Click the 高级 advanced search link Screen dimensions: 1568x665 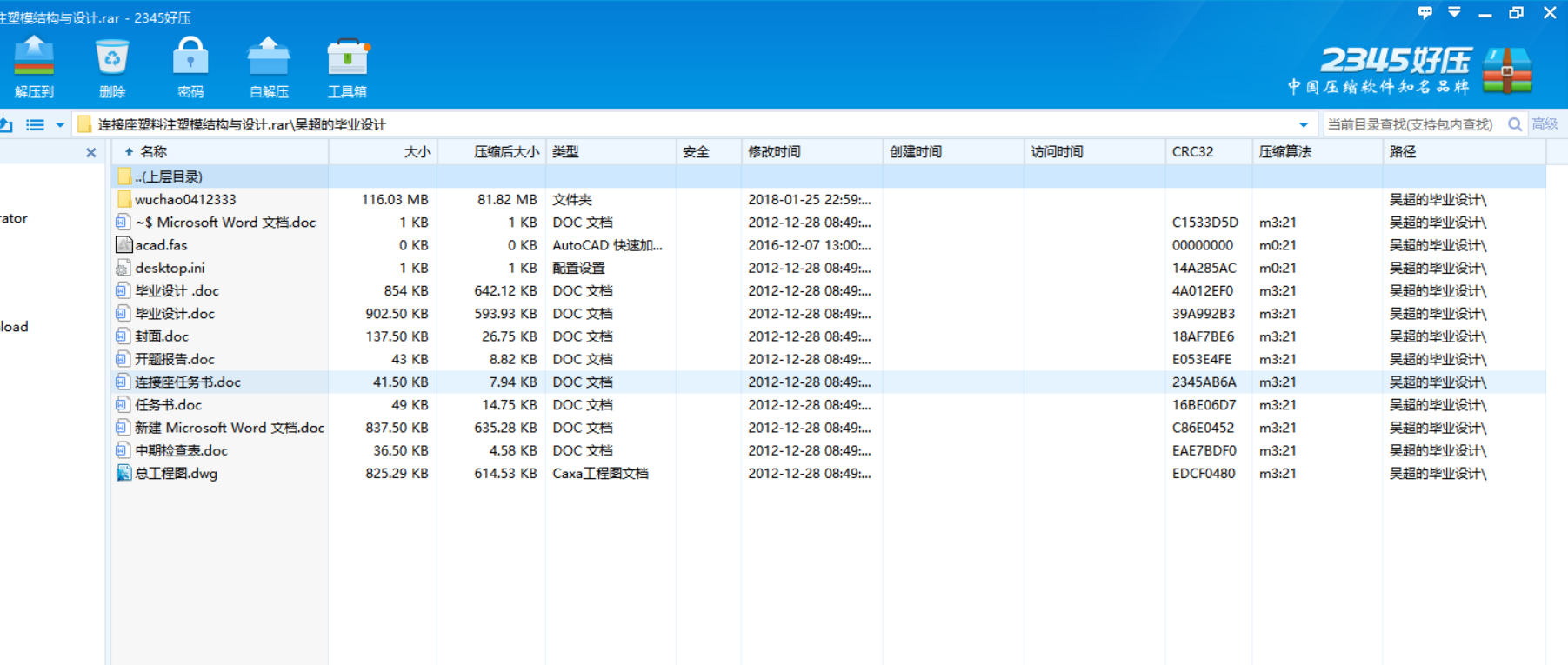[1545, 124]
